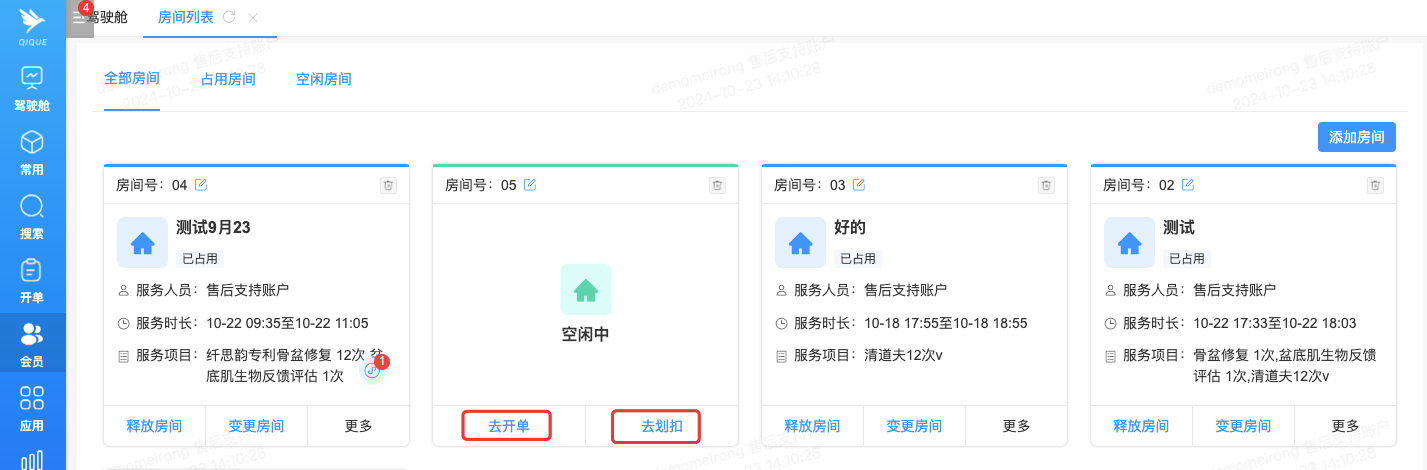Toggle the sidebar menu collapse button
Viewport: 1427px width, 470px height.
[x=79, y=18]
